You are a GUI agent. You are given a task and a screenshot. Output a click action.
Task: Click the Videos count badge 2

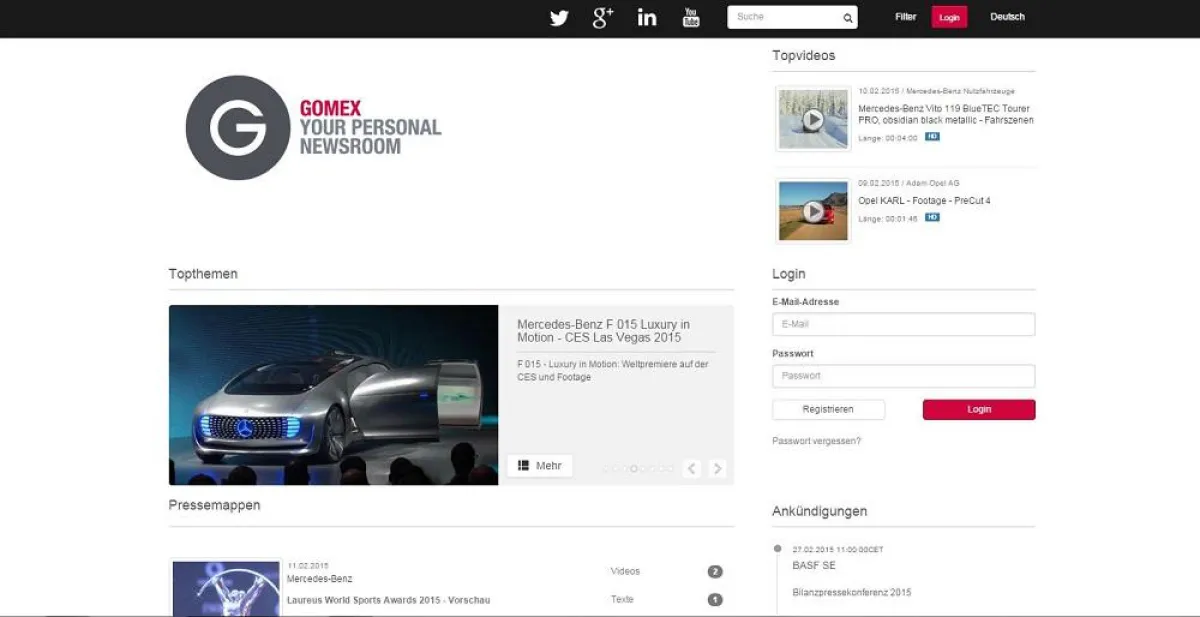[x=715, y=572]
